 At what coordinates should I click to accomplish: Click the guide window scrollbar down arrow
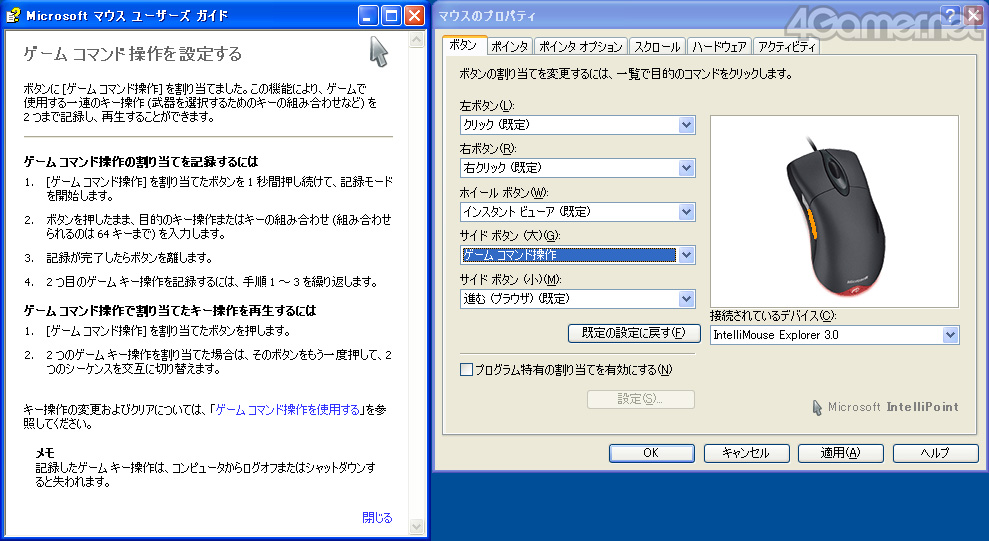(x=416, y=526)
